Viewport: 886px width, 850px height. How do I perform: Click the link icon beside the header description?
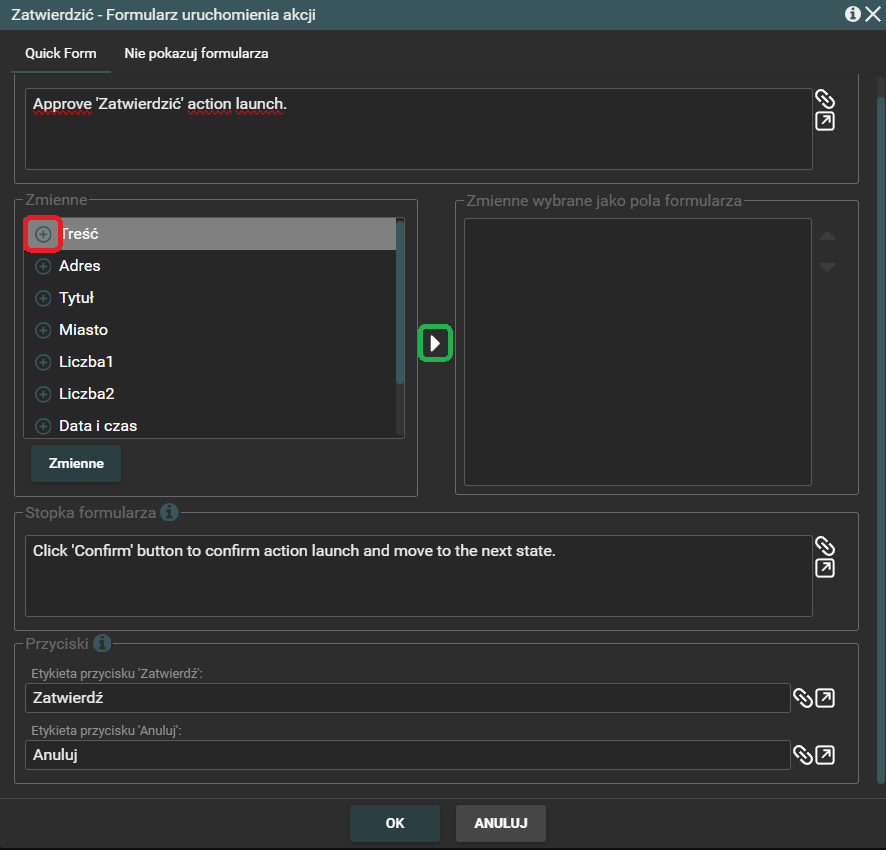click(824, 99)
